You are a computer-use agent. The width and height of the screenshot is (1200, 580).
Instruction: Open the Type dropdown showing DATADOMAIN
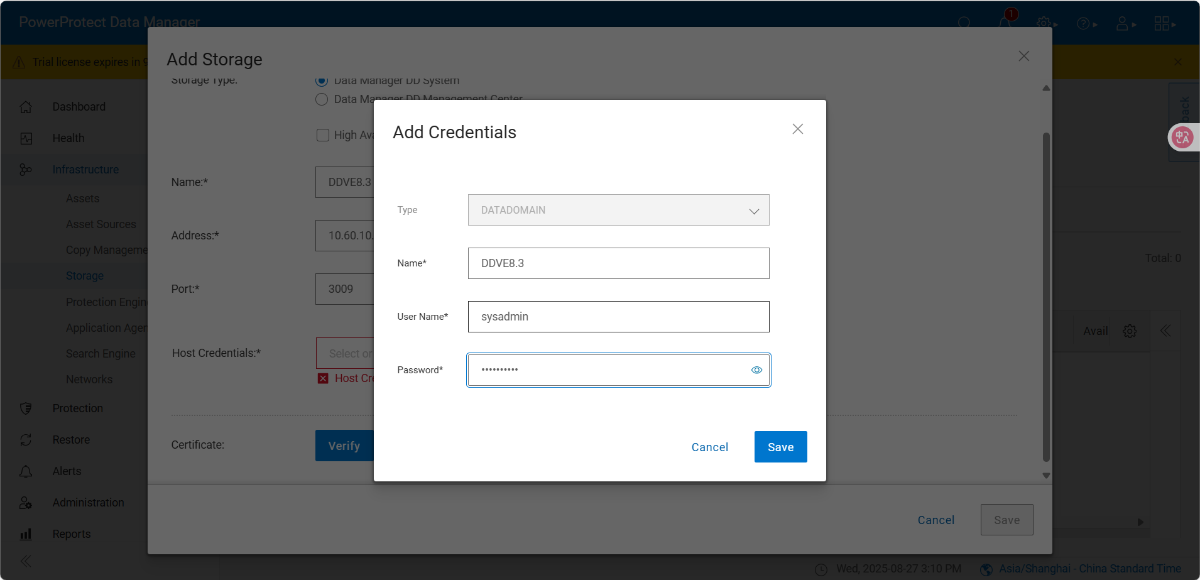[x=619, y=210]
